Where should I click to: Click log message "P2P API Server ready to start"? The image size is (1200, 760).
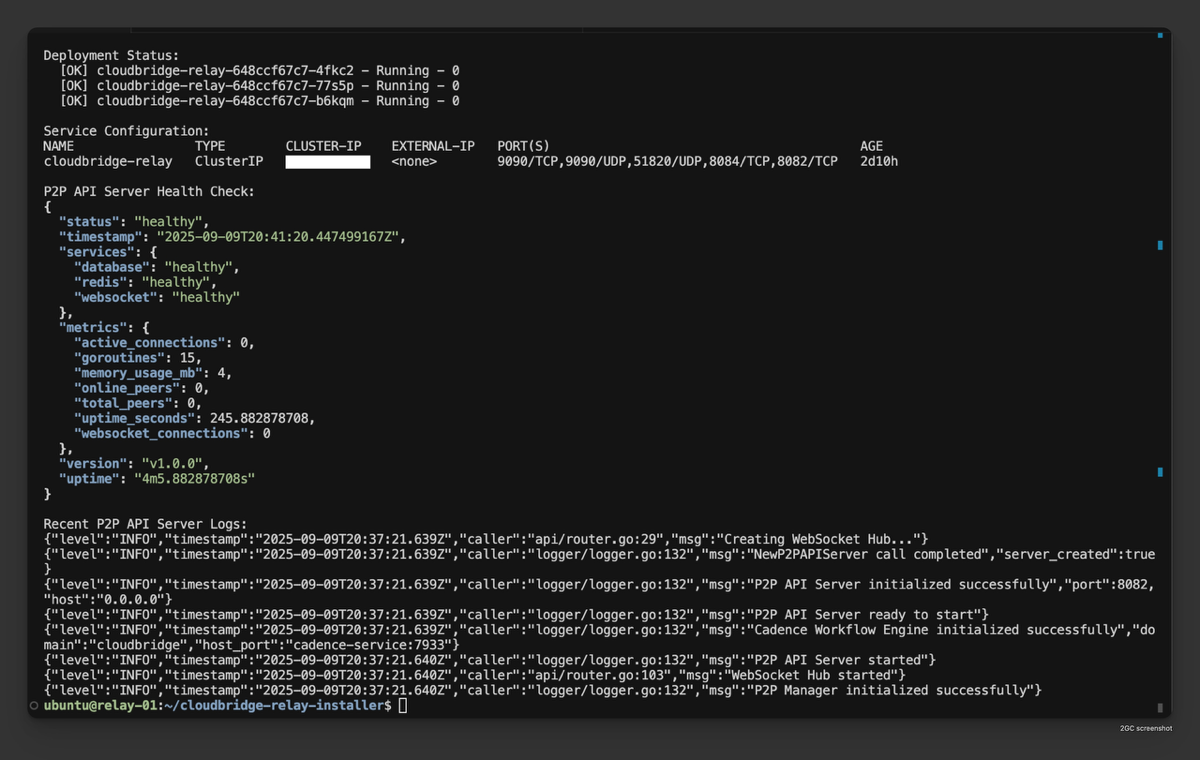(866, 614)
